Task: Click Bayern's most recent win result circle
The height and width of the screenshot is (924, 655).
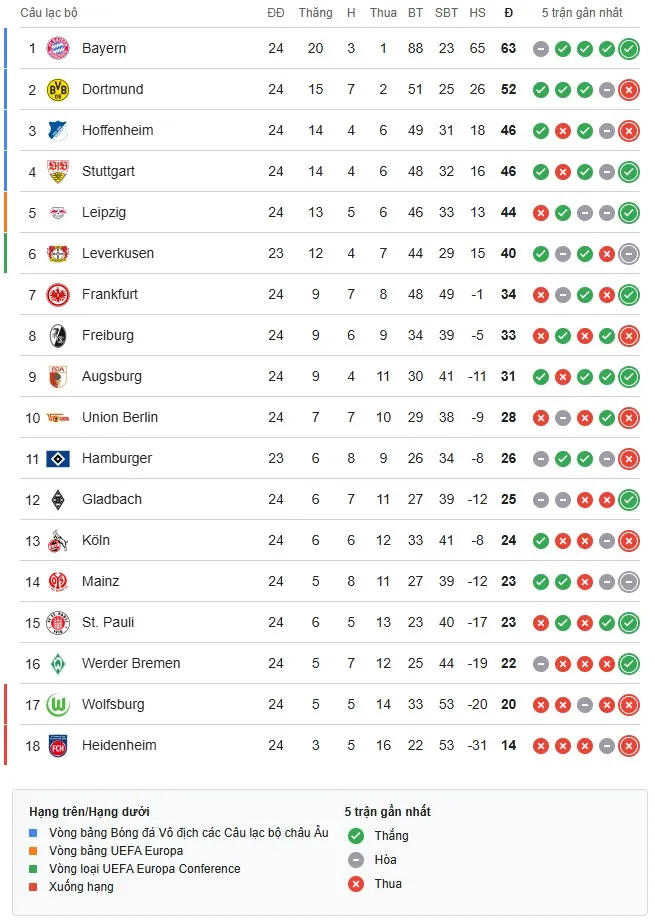Action: 628,48
